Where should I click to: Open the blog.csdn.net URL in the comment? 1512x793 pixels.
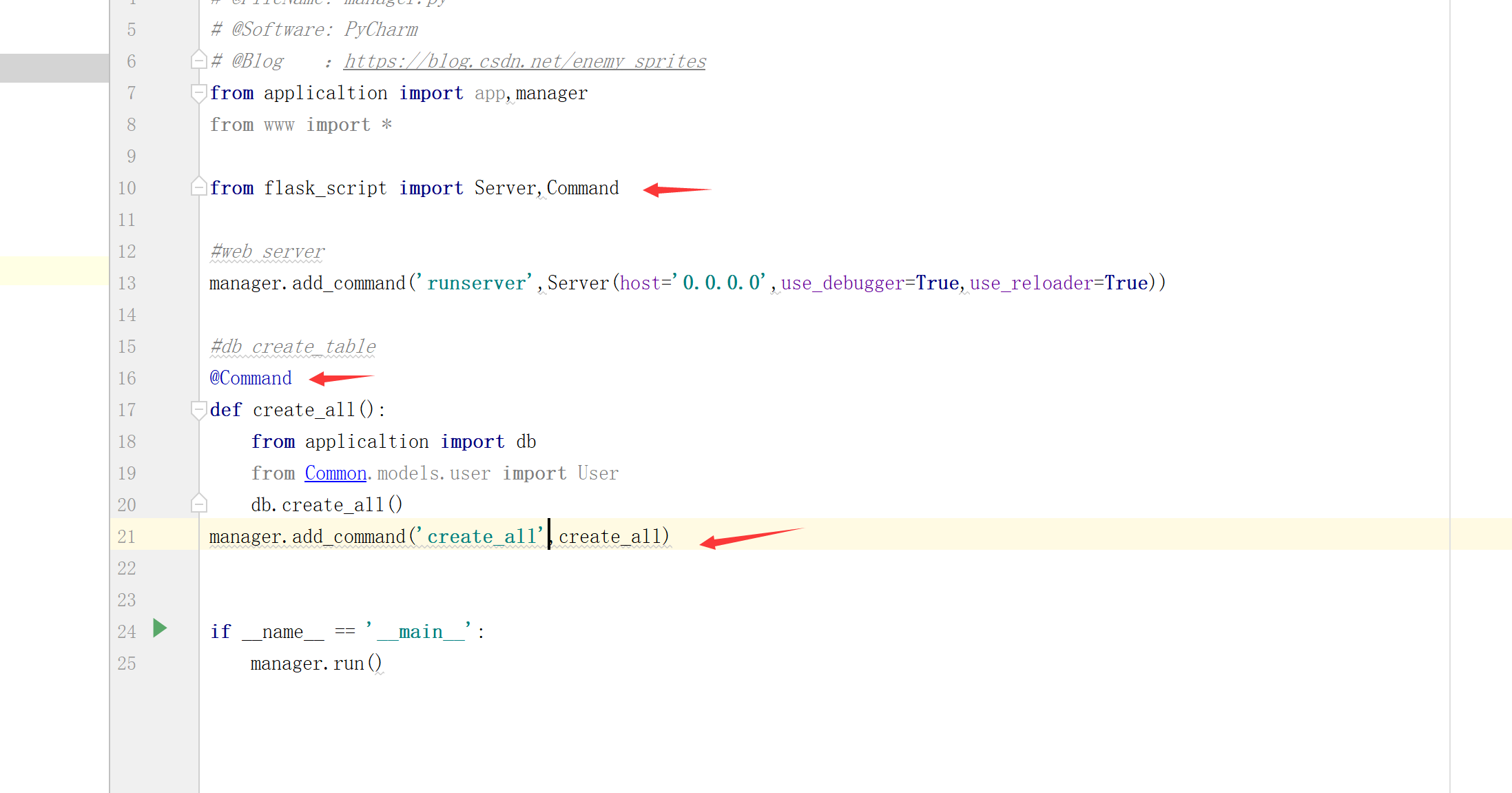(x=525, y=61)
